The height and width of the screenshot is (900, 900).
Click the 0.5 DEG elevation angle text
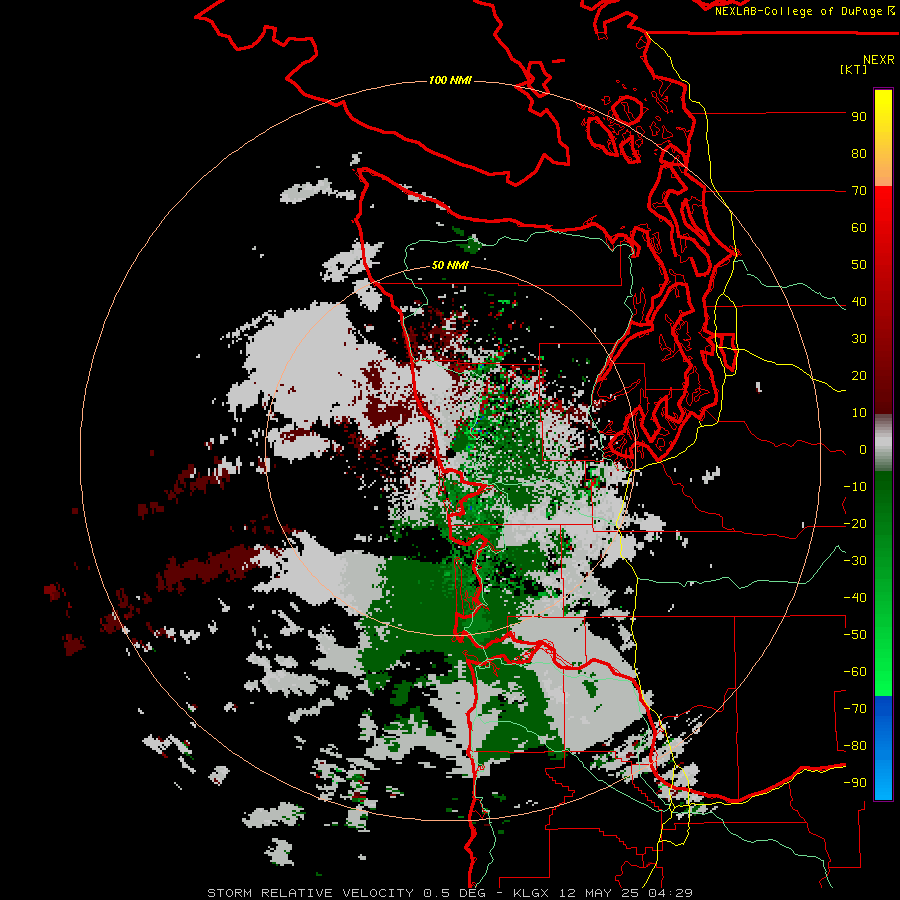point(454,893)
